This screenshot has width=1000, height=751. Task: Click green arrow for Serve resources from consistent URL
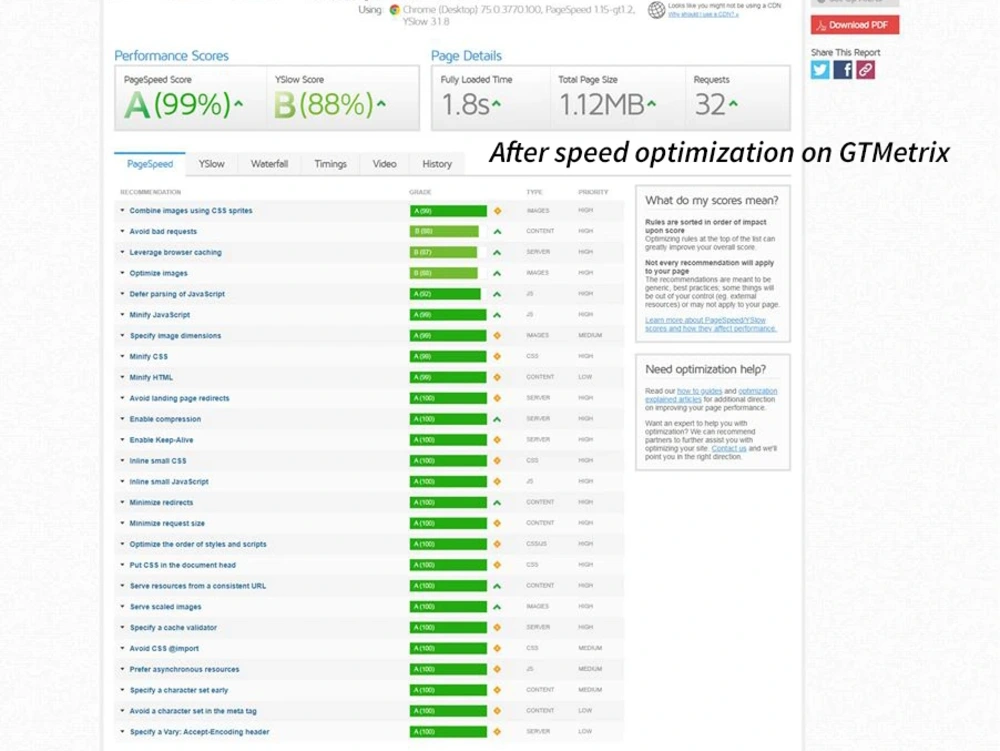(x=497, y=587)
